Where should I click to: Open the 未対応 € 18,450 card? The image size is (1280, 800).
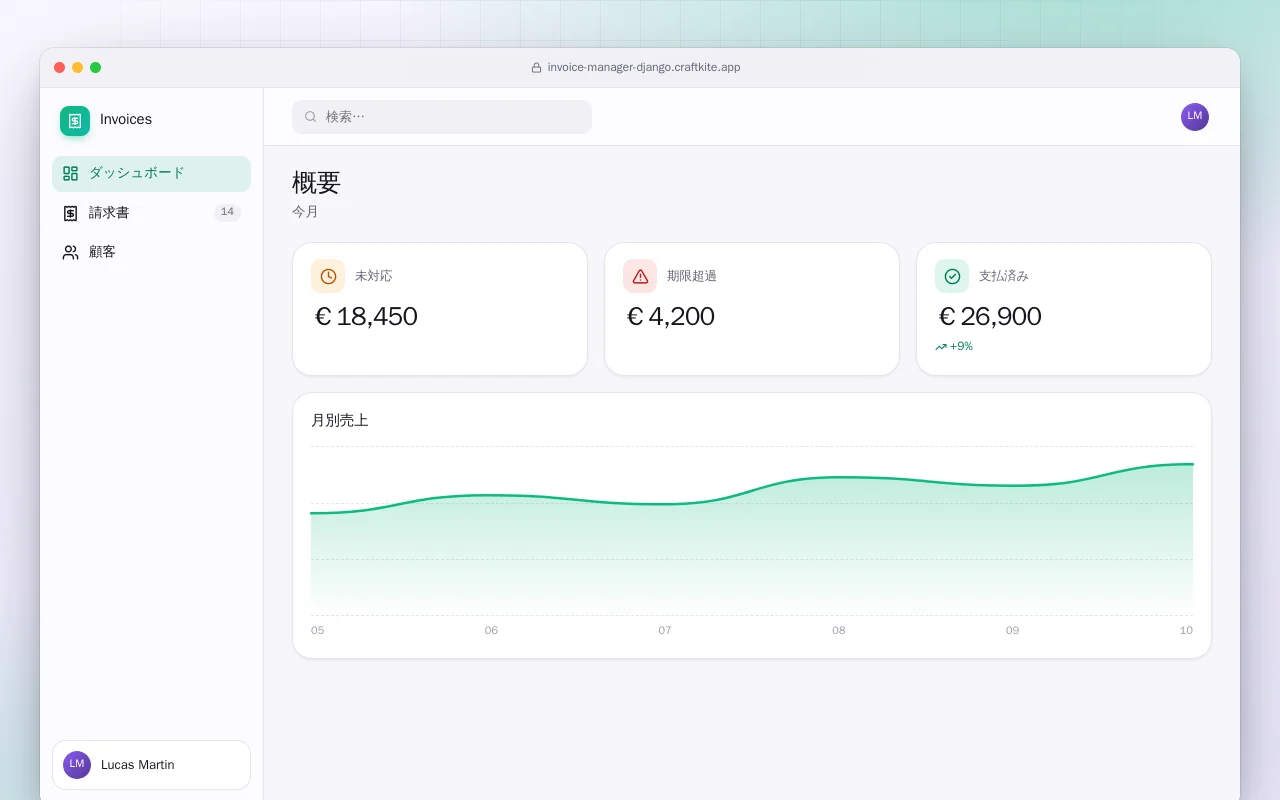tap(440, 309)
